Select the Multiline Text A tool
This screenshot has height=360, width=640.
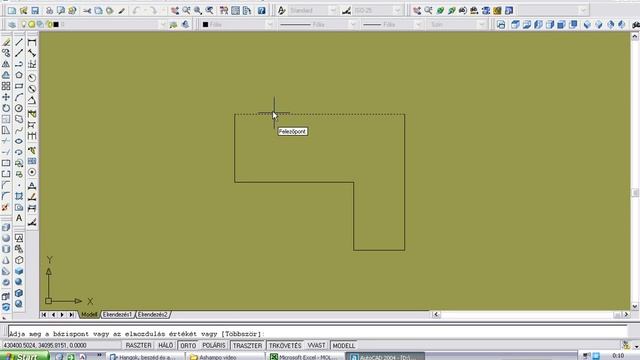pos(19,218)
